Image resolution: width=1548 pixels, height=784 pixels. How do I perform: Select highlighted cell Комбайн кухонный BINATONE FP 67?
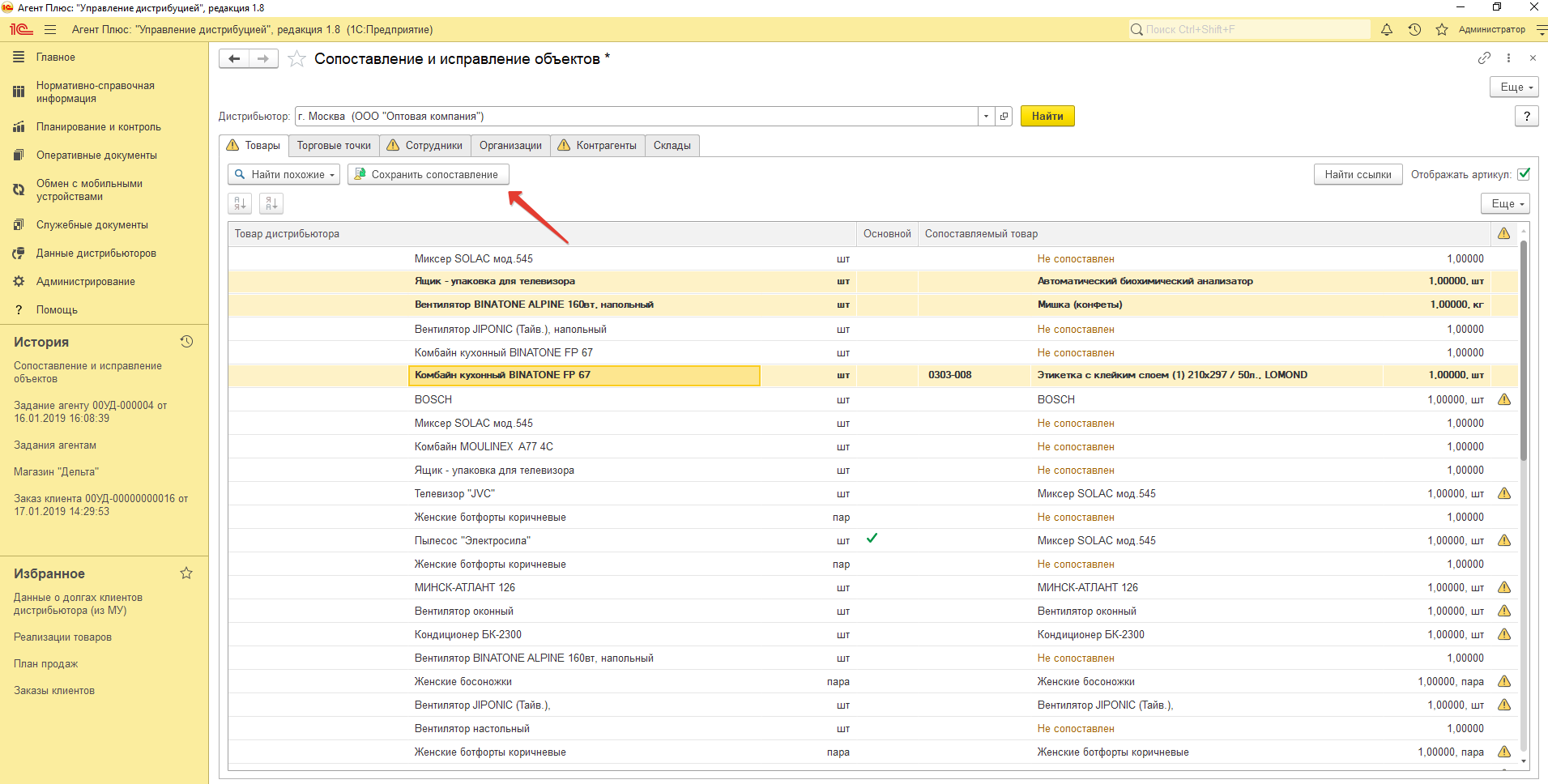[x=584, y=375]
